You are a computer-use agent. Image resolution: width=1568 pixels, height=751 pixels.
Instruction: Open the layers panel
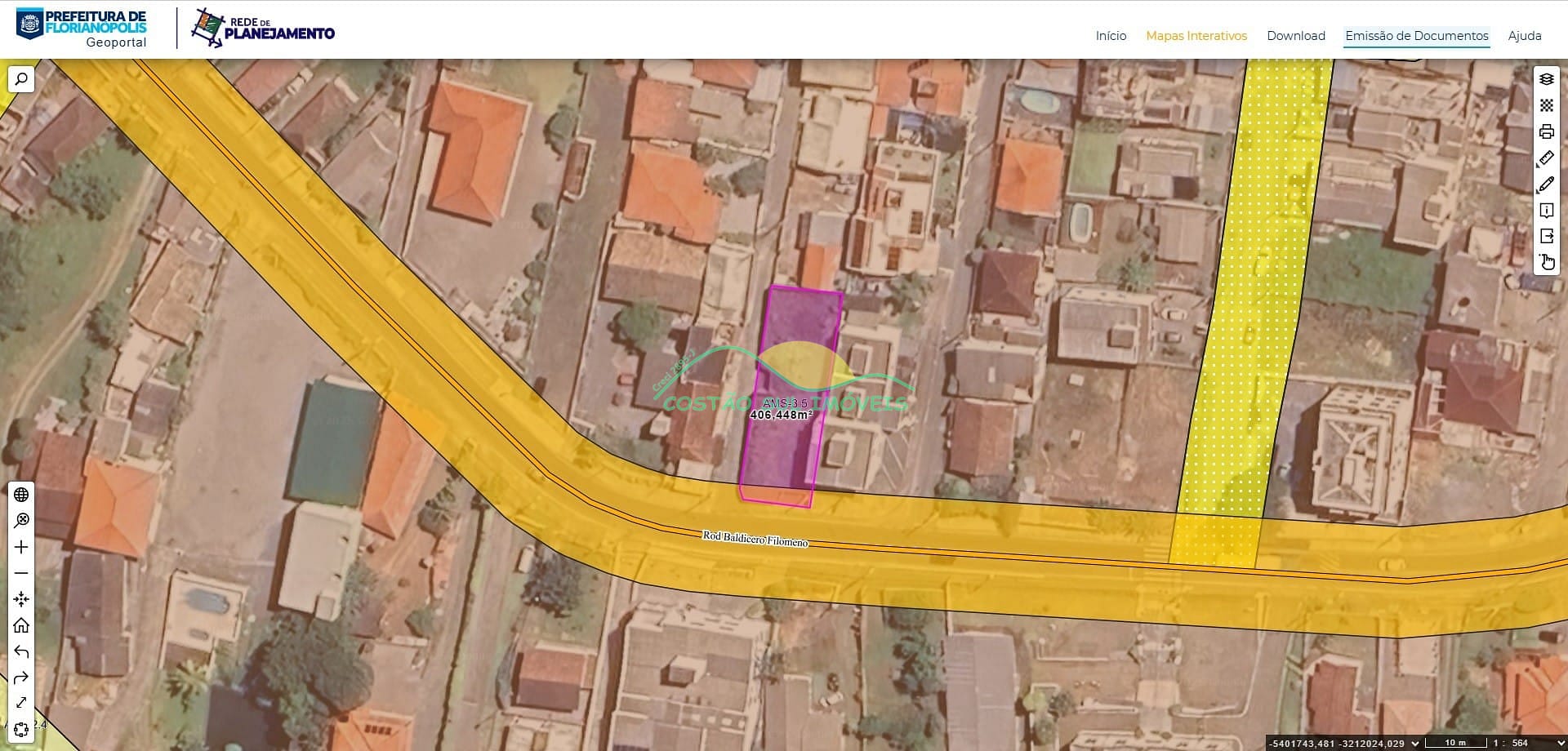pyautogui.click(x=1546, y=79)
